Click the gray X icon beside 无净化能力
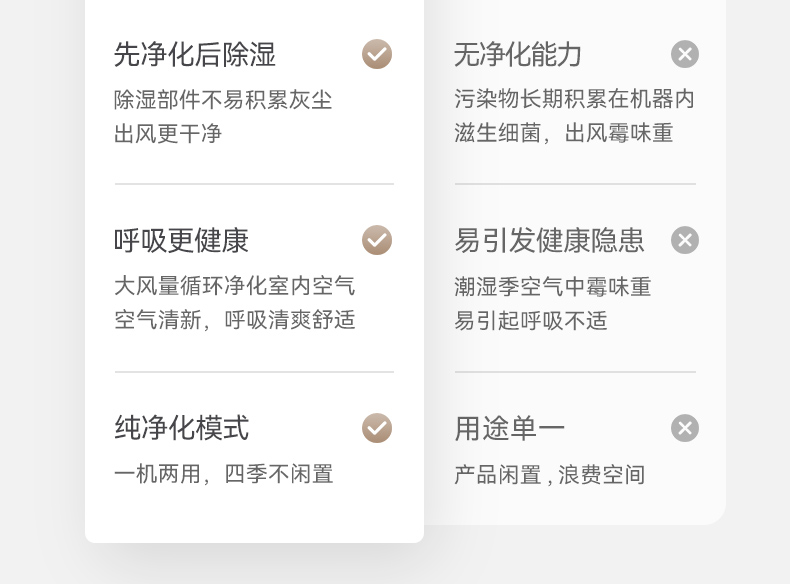 coord(685,54)
